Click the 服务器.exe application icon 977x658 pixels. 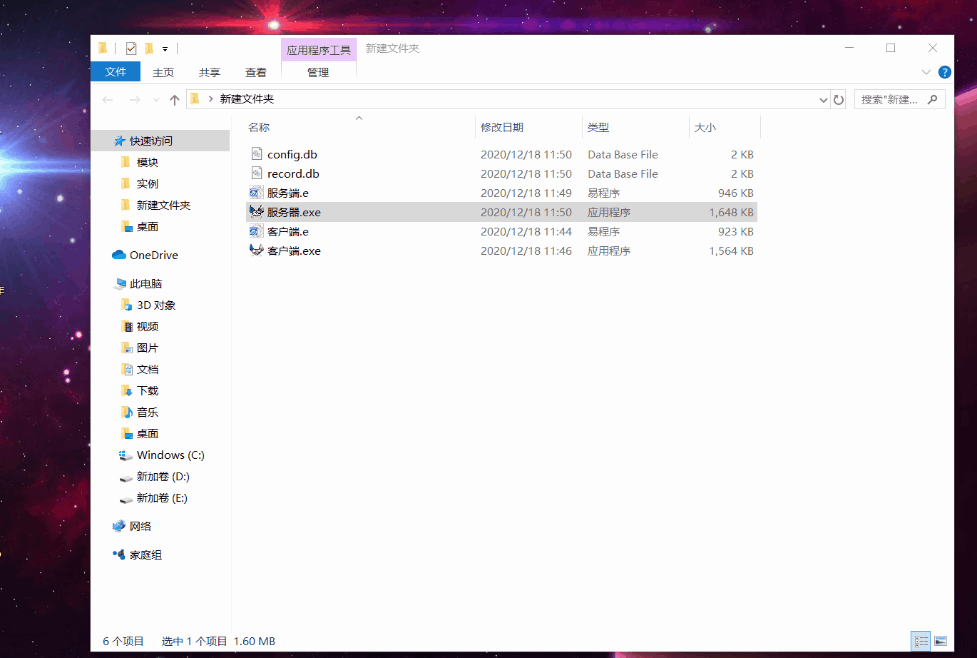[256, 212]
